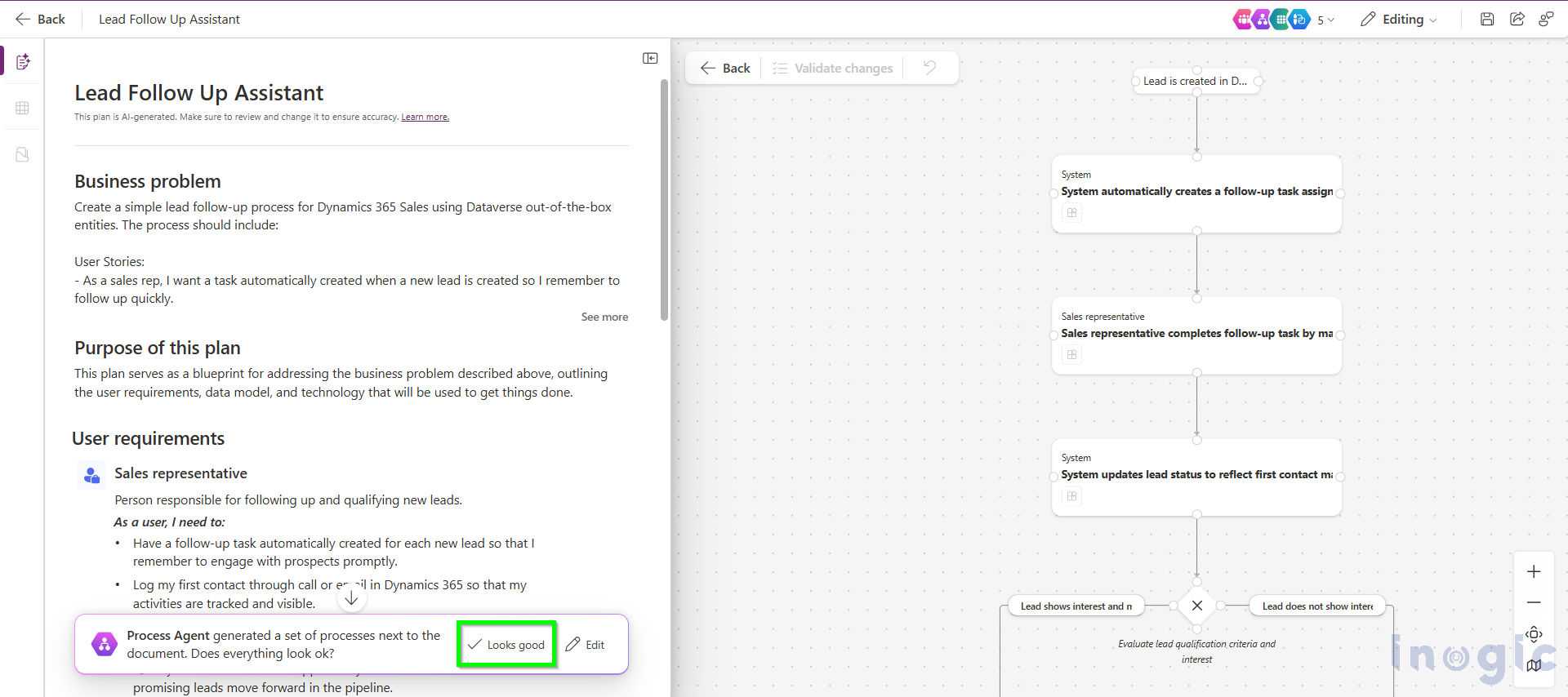
Task: Click the 'User requirements' heading
Action: coord(148,438)
